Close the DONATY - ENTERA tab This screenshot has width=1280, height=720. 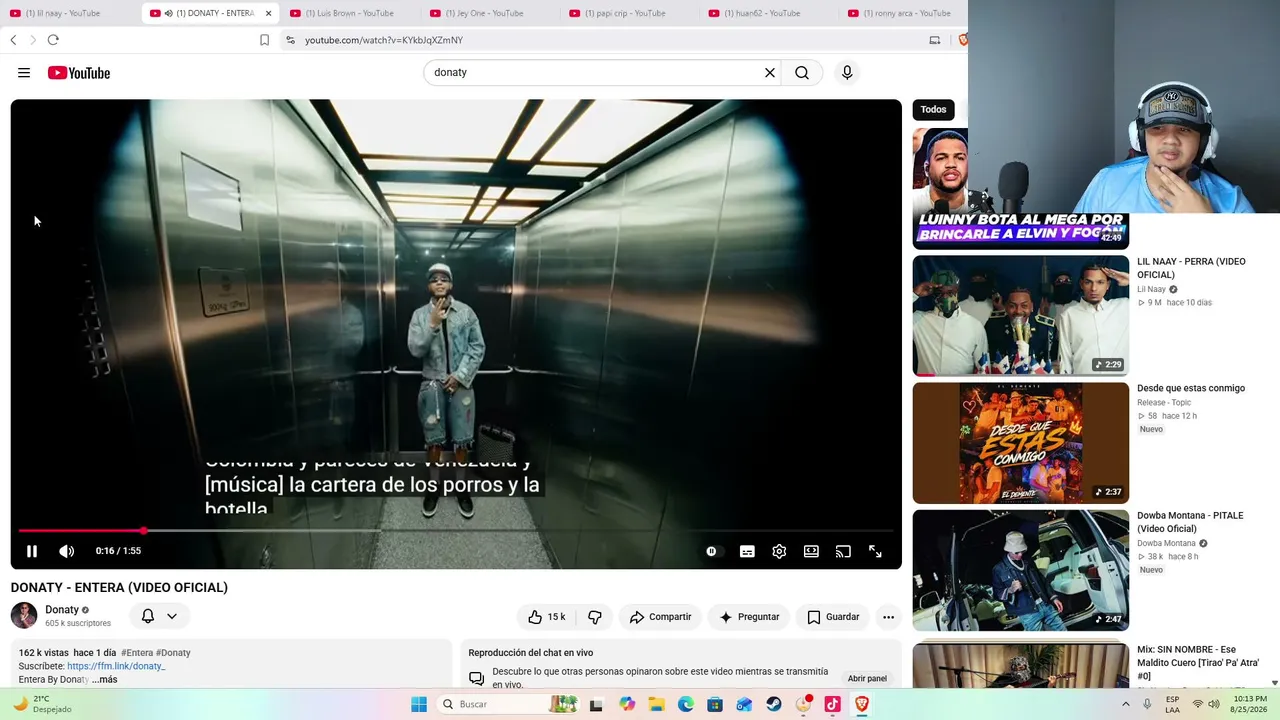point(268,13)
